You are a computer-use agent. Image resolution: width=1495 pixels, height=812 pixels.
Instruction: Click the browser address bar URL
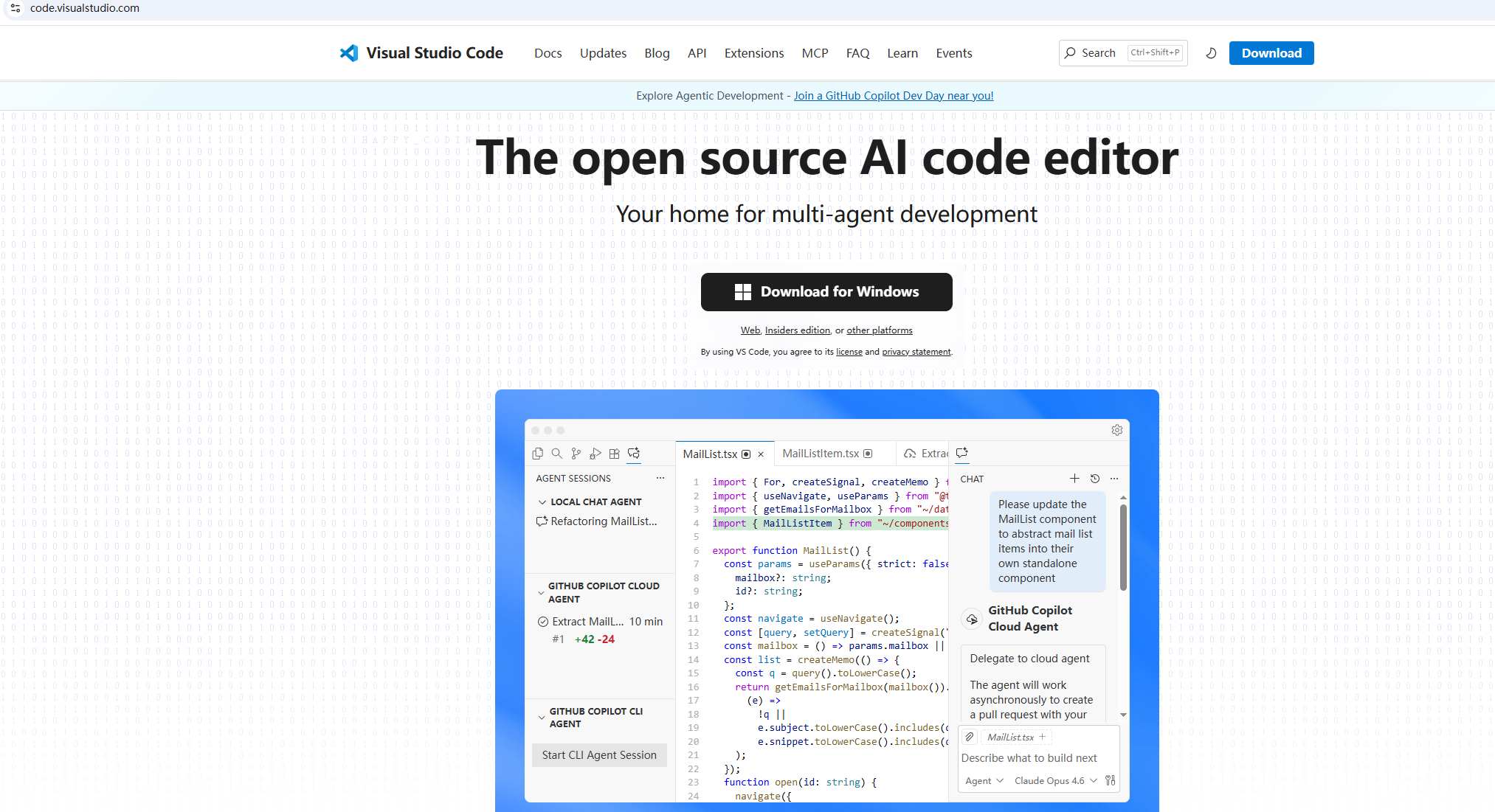tap(85, 8)
